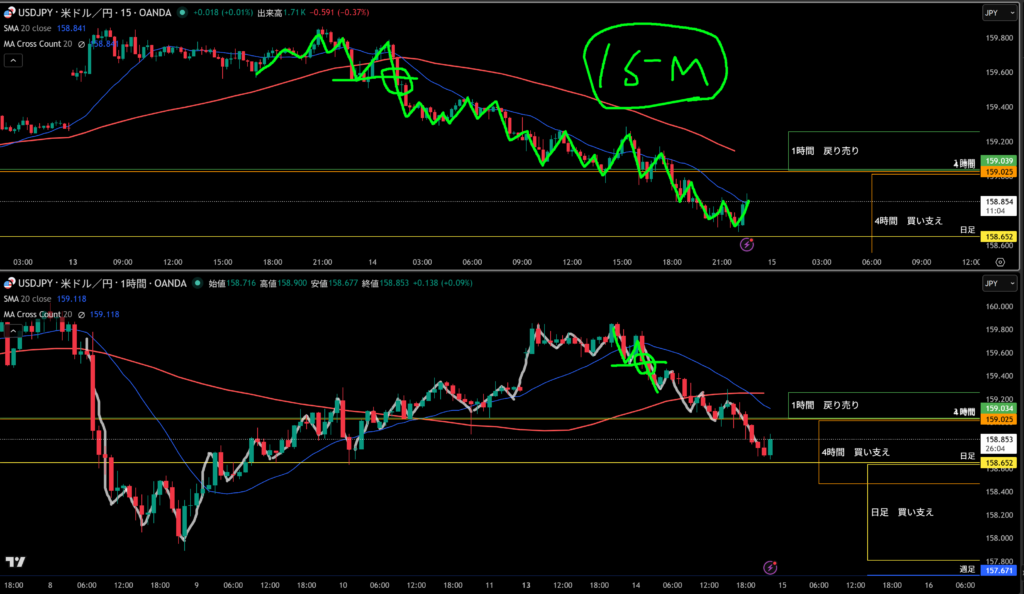Click the blue 157.671 weekly price label
The width and height of the screenshot is (1024, 594).
(x=999, y=570)
